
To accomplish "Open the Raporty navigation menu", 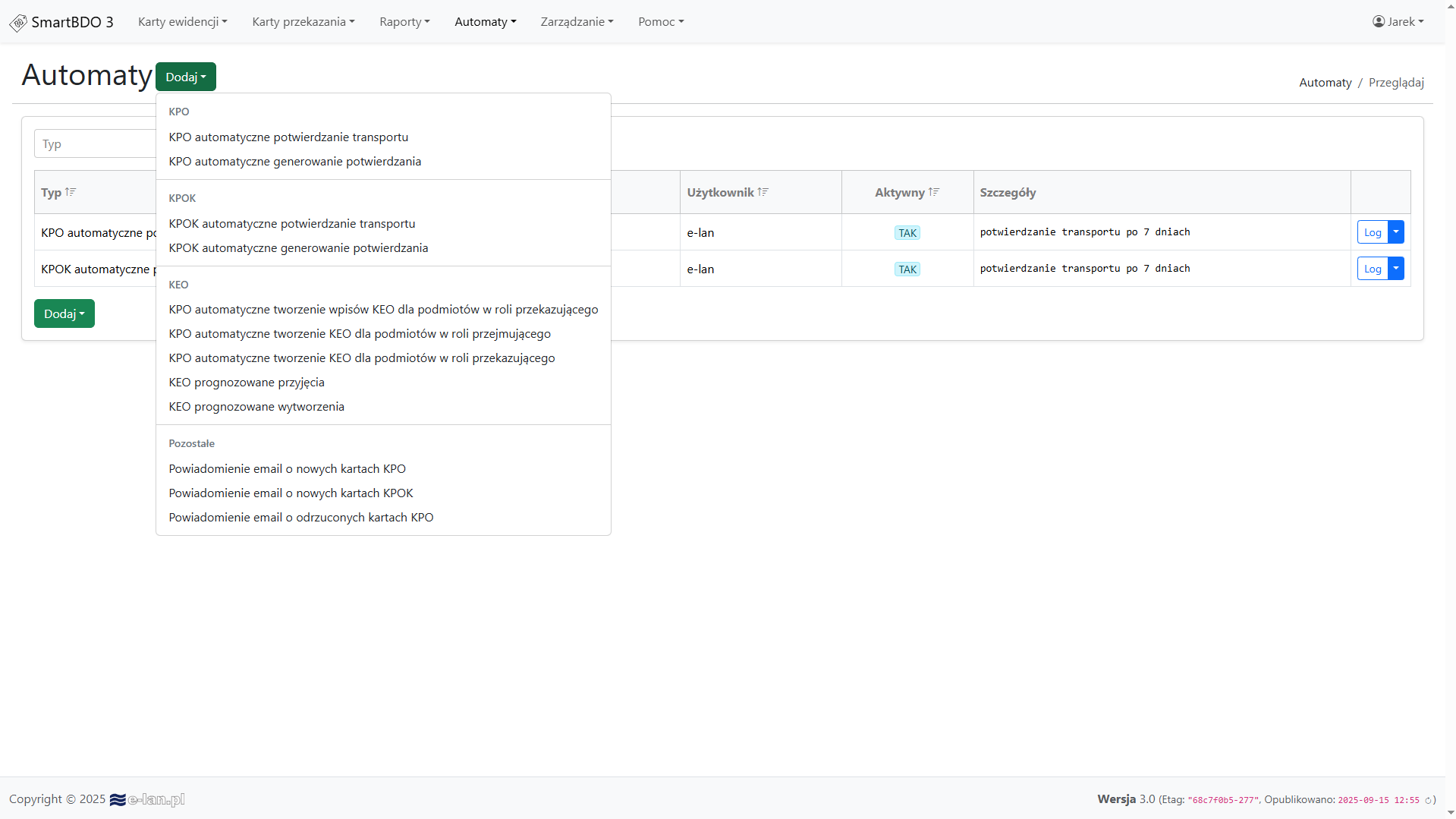I will coord(404,21).
